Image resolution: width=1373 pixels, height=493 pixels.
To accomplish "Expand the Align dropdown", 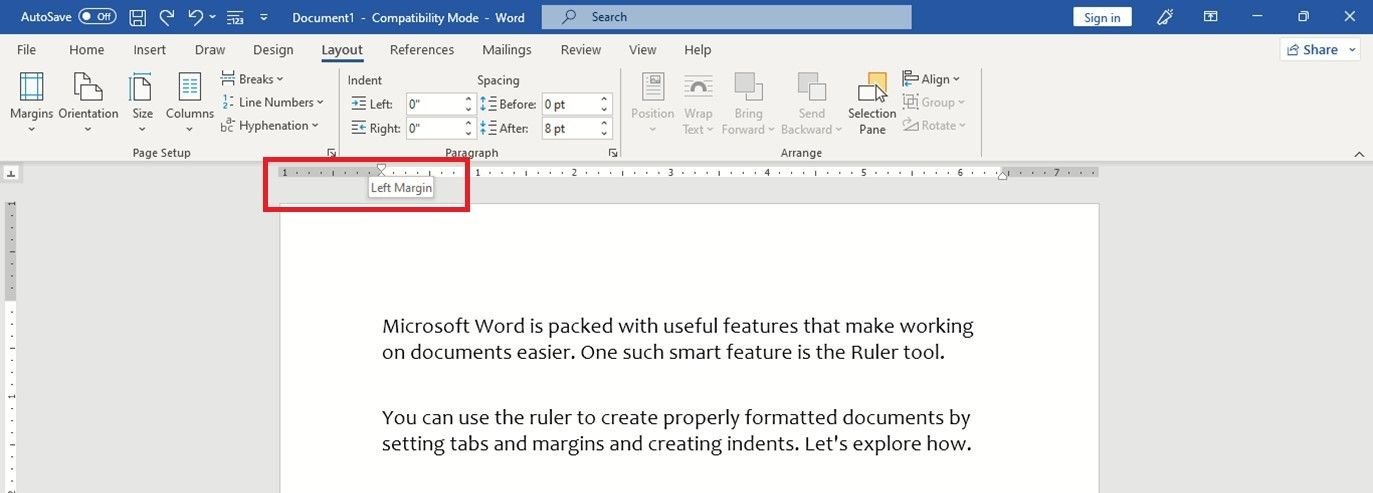I will pos(932,79).
